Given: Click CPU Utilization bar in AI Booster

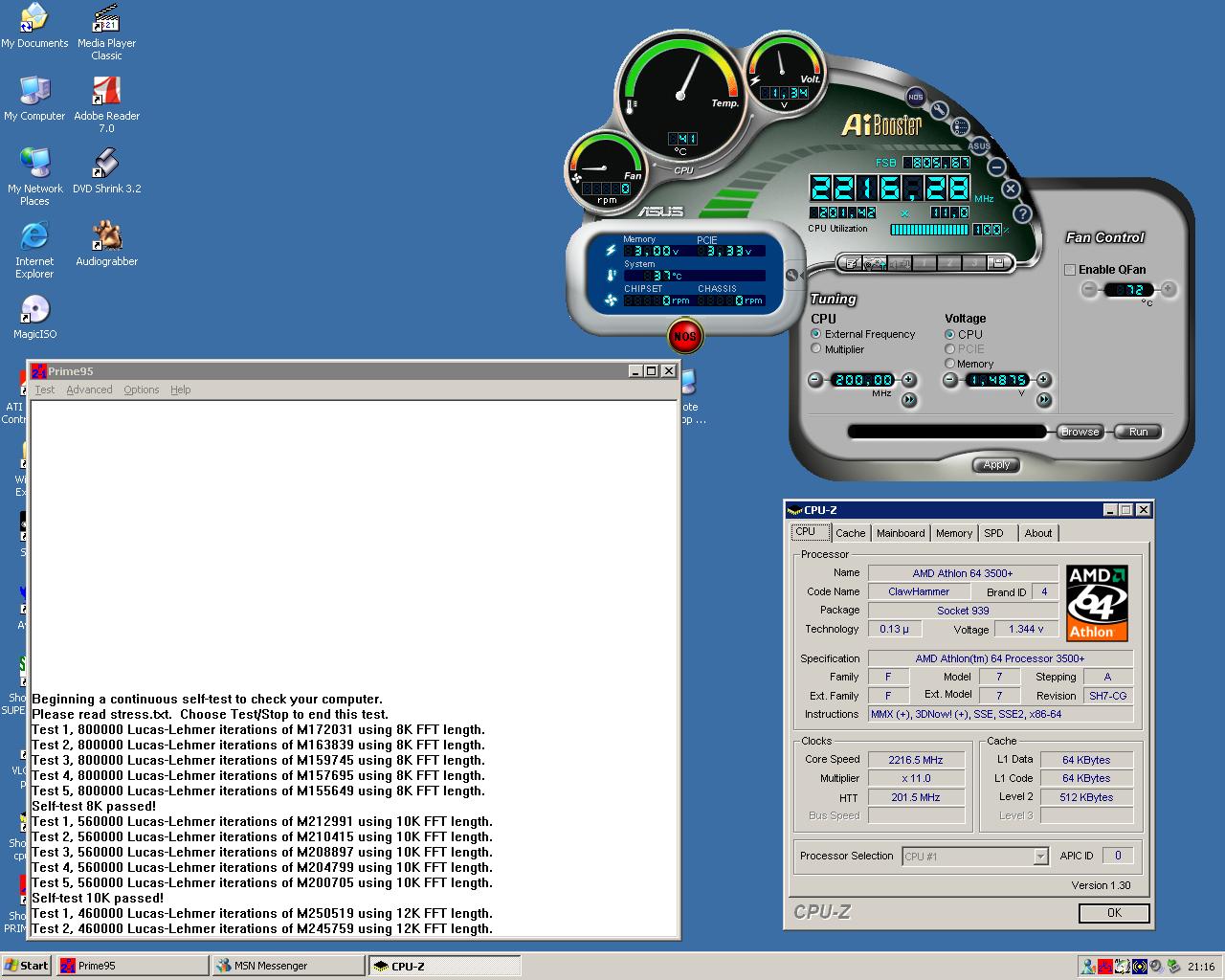Looking at the screenshot, I should tap(929, 230).
